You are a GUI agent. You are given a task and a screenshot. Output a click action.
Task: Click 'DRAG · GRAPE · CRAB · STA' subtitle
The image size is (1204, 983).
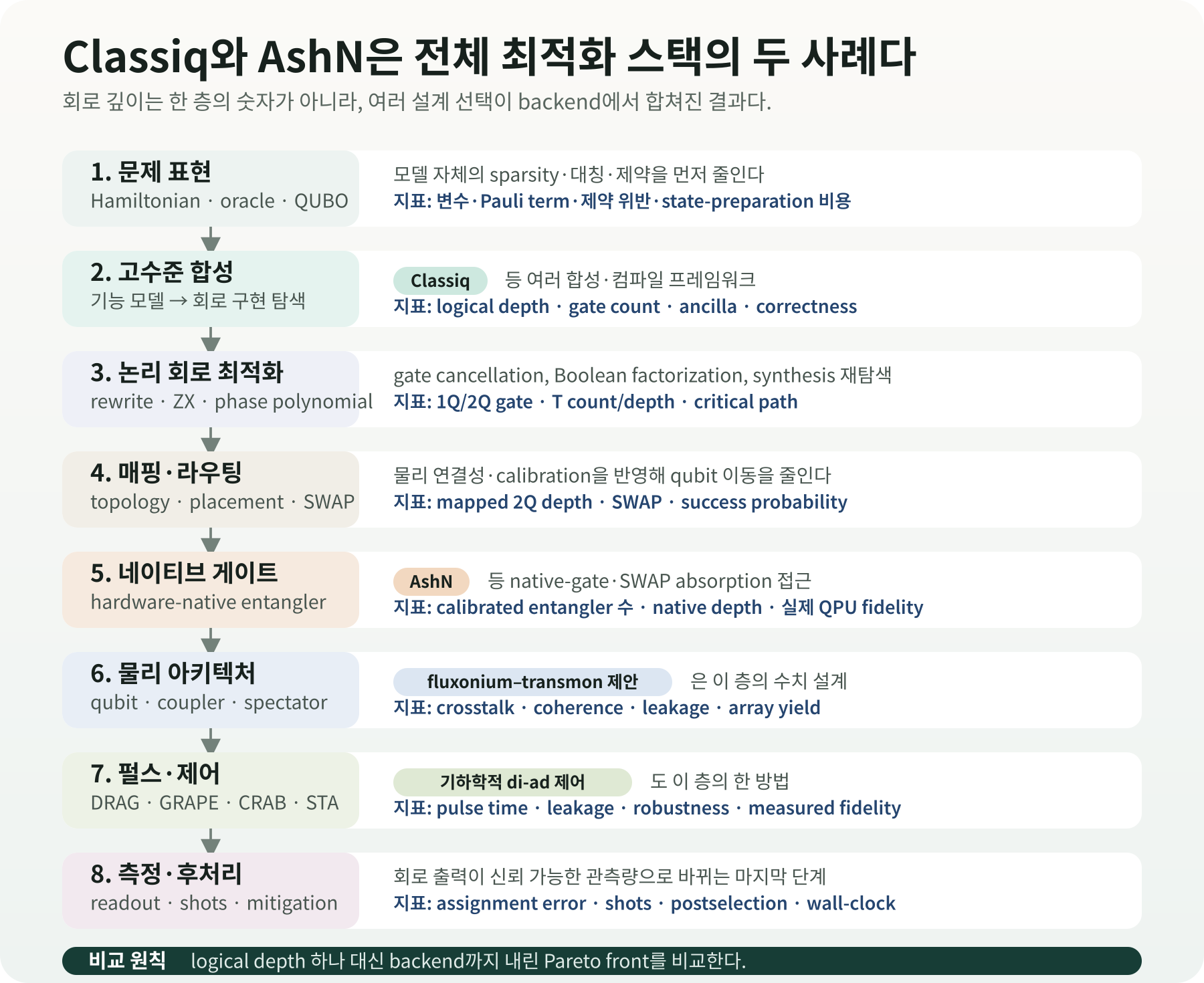coord(215,803)
